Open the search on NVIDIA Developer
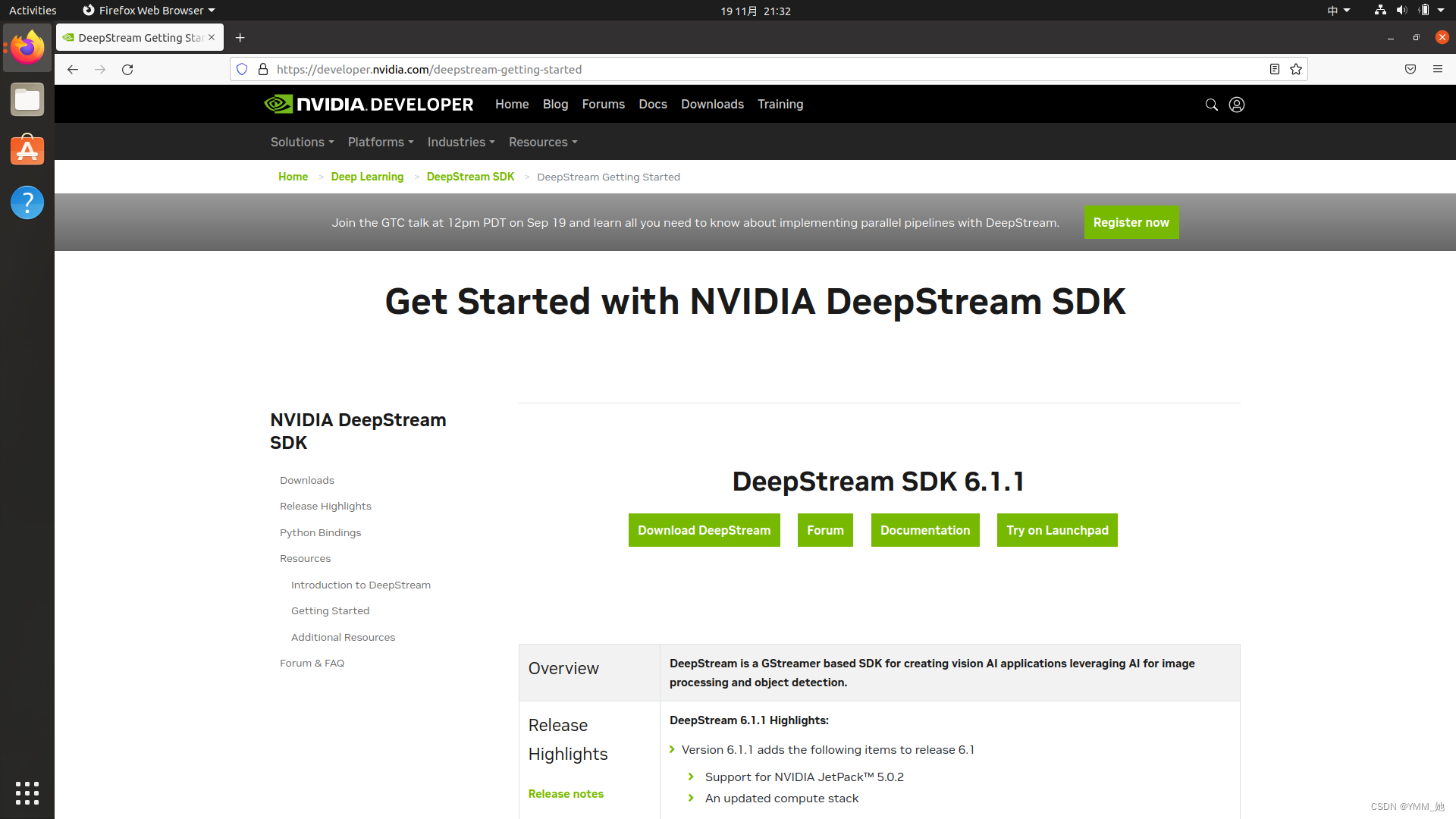Screen dimensions: 1456x819 [x=1210, y=105]
